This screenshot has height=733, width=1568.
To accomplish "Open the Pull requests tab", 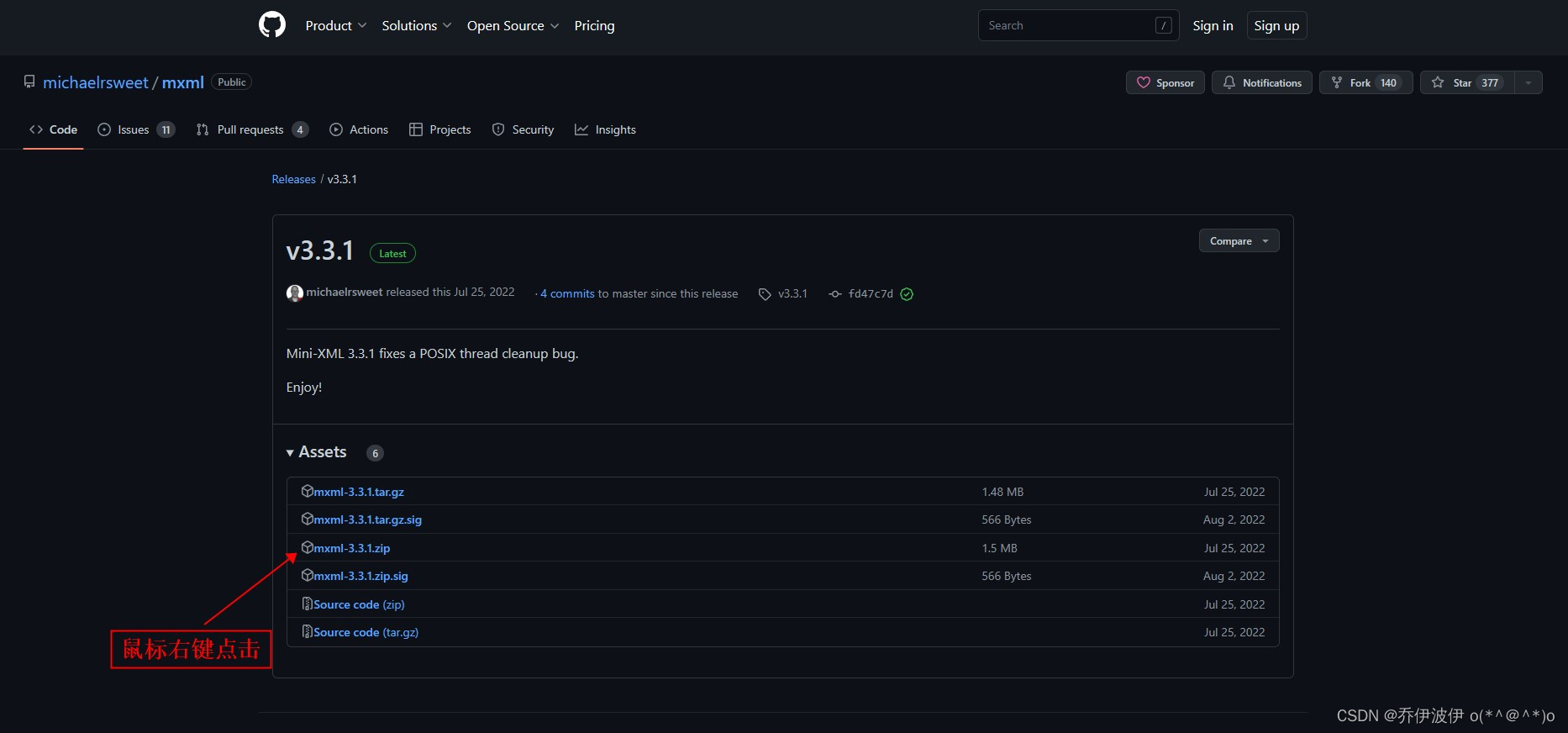I will tap(252, 129).
